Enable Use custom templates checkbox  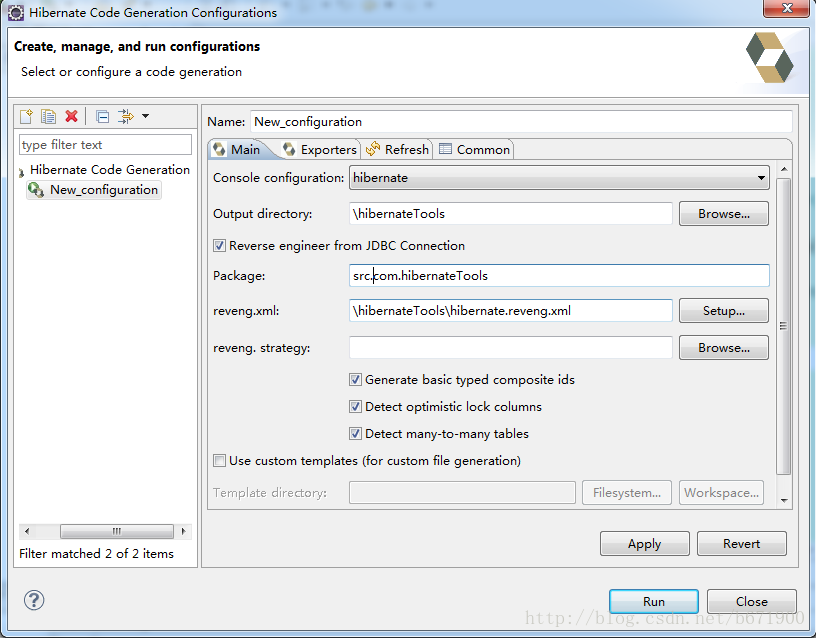[x=219, y=461]
